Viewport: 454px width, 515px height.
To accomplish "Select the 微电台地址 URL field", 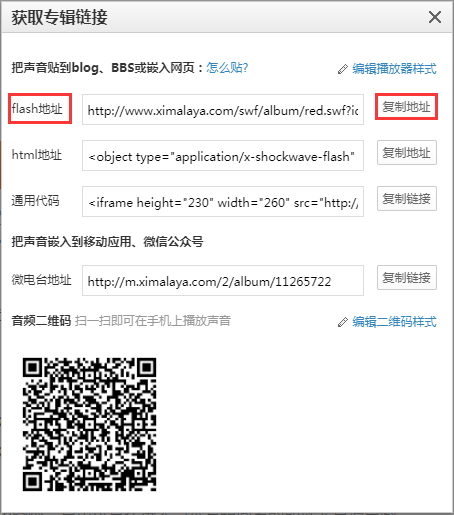I will 223,280.
